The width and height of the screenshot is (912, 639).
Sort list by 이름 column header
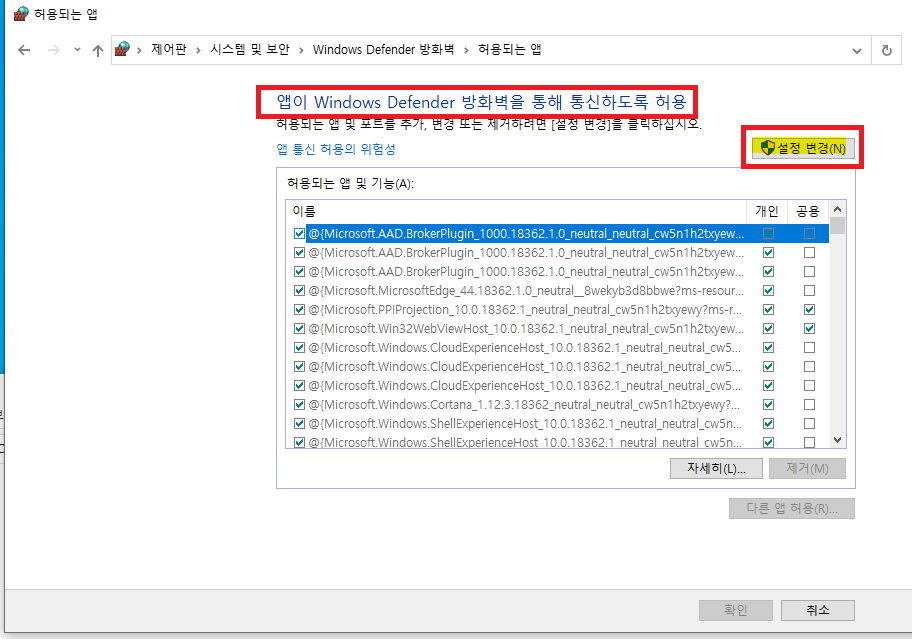pos(516,211)
